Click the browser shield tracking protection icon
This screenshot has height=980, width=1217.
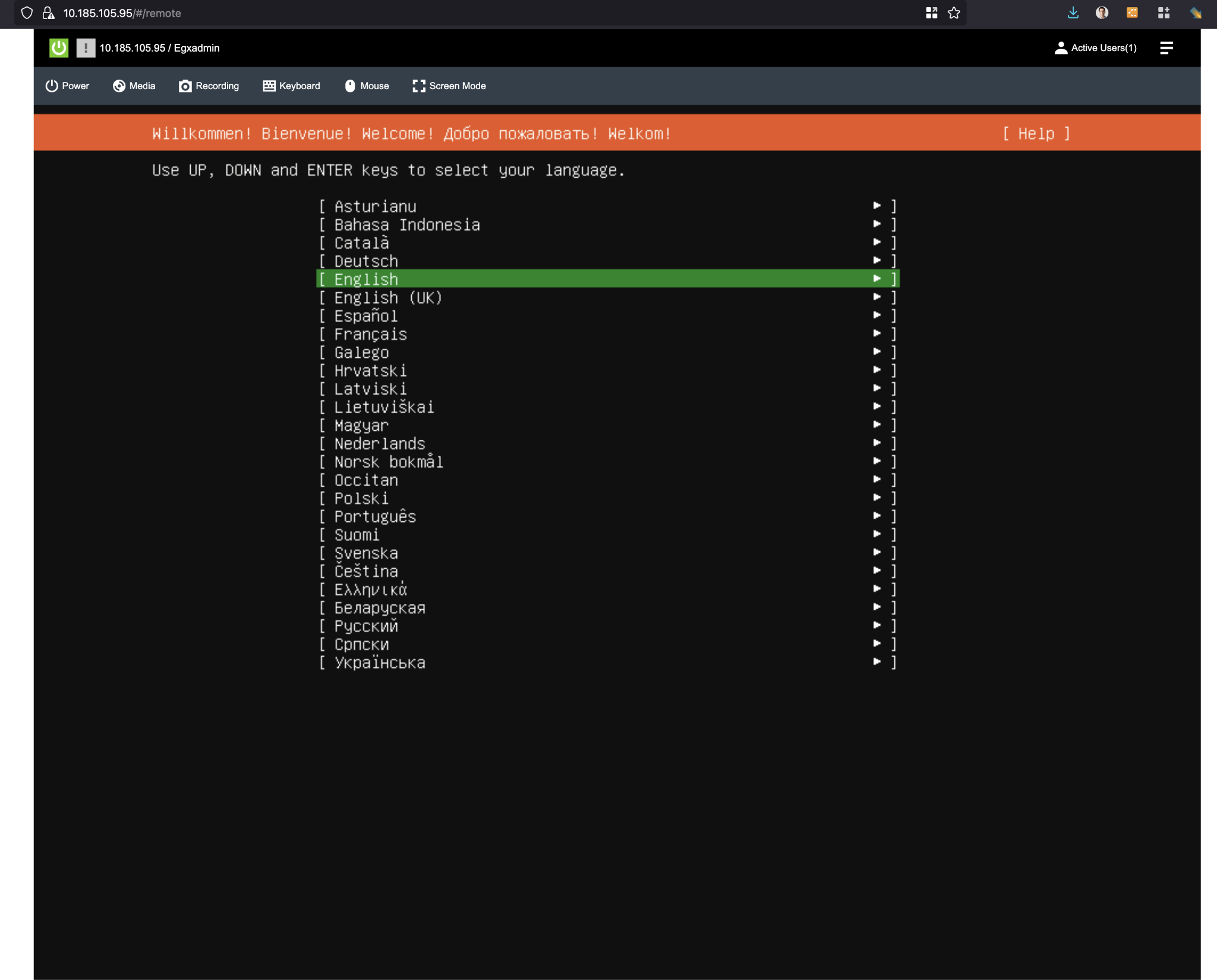tap(27, 13)
